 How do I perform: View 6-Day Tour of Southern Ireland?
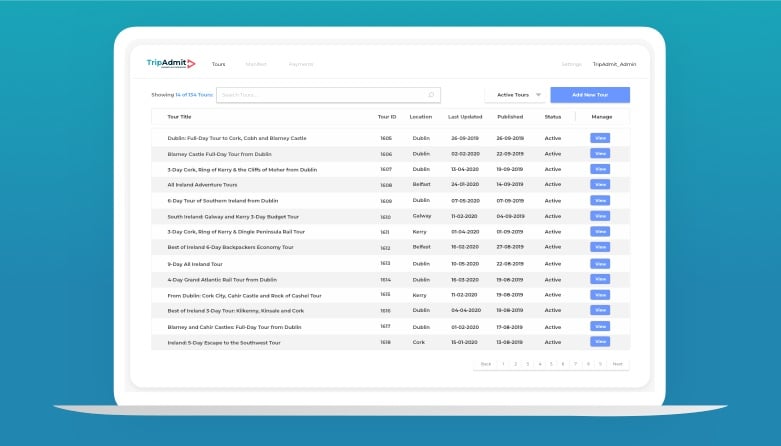click(600, 200)
